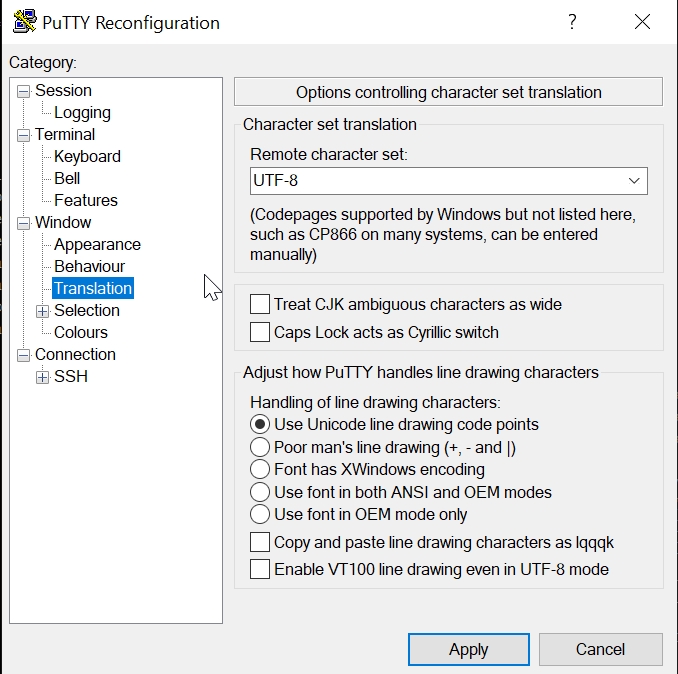678x674 pixels.
Task: Open the Behaviour settings category
Action: (90, 266)
